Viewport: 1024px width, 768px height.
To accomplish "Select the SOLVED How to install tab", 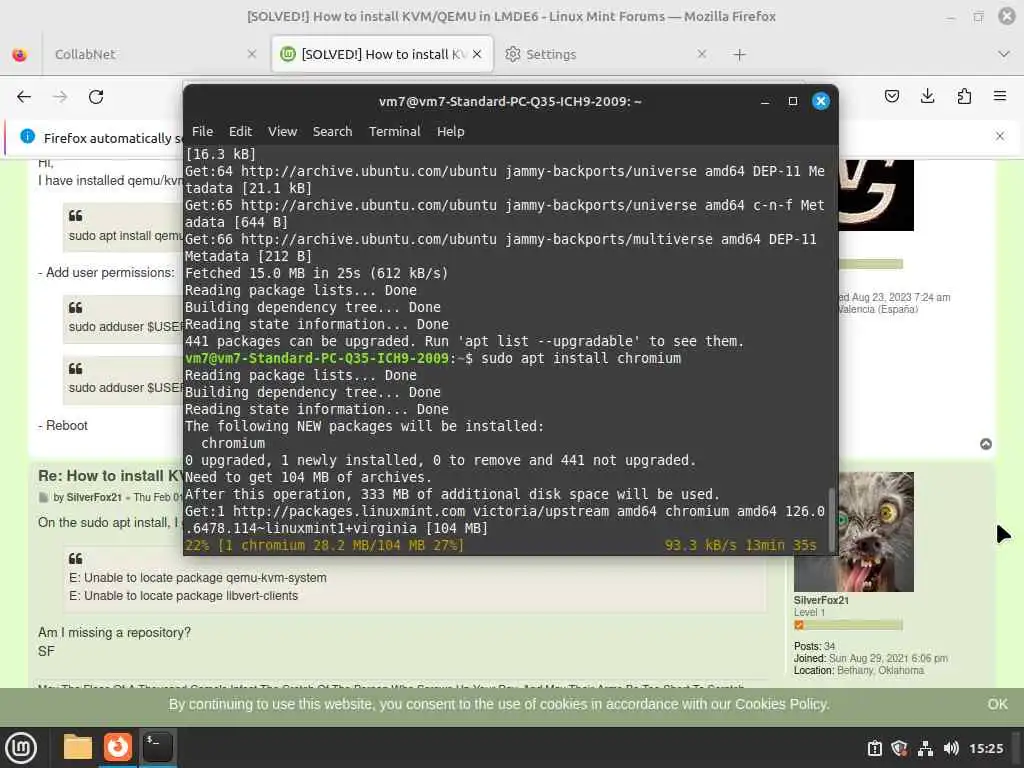I will click(382, 54).
